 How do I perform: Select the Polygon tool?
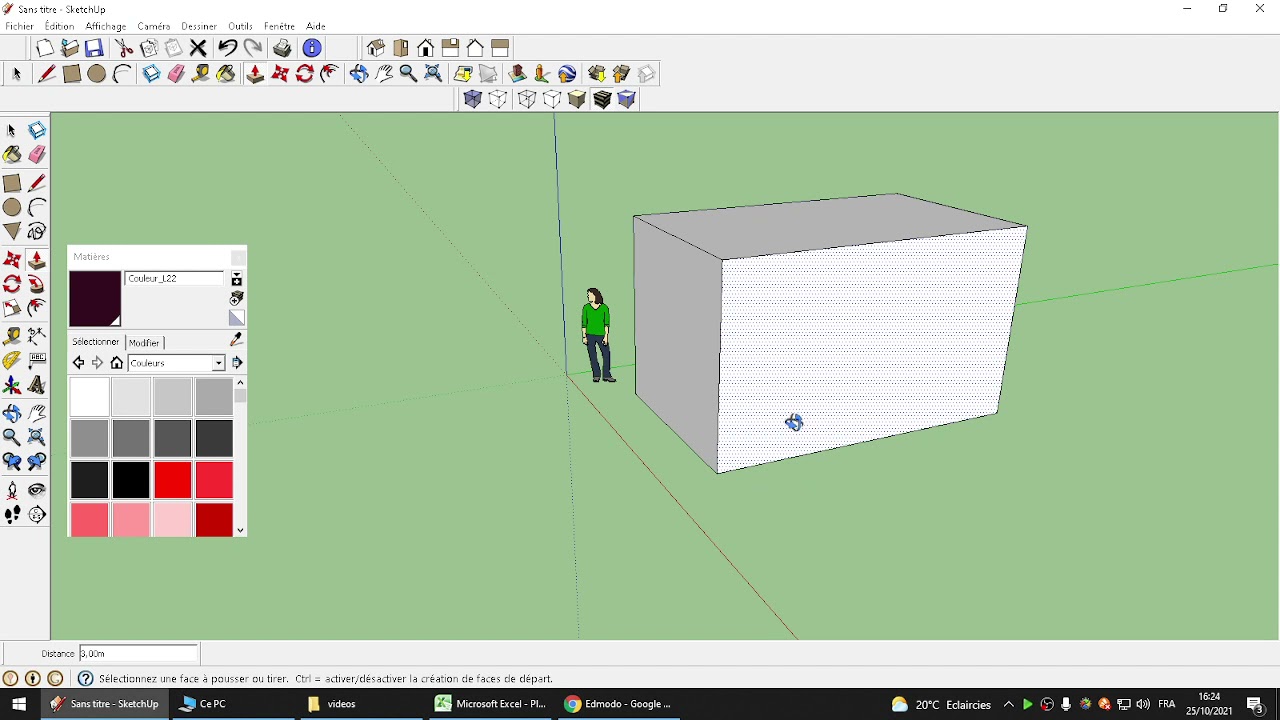pos(12,232)
